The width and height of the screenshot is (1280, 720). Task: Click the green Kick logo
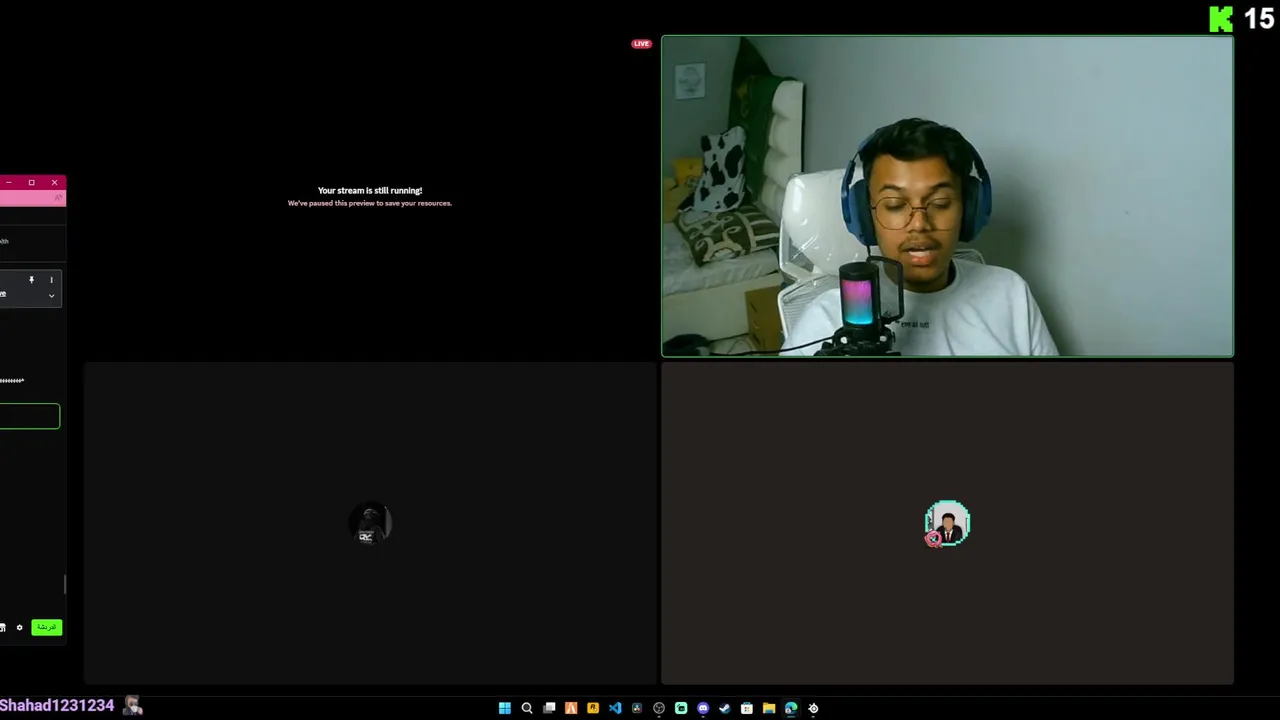tap(1221, 19)
